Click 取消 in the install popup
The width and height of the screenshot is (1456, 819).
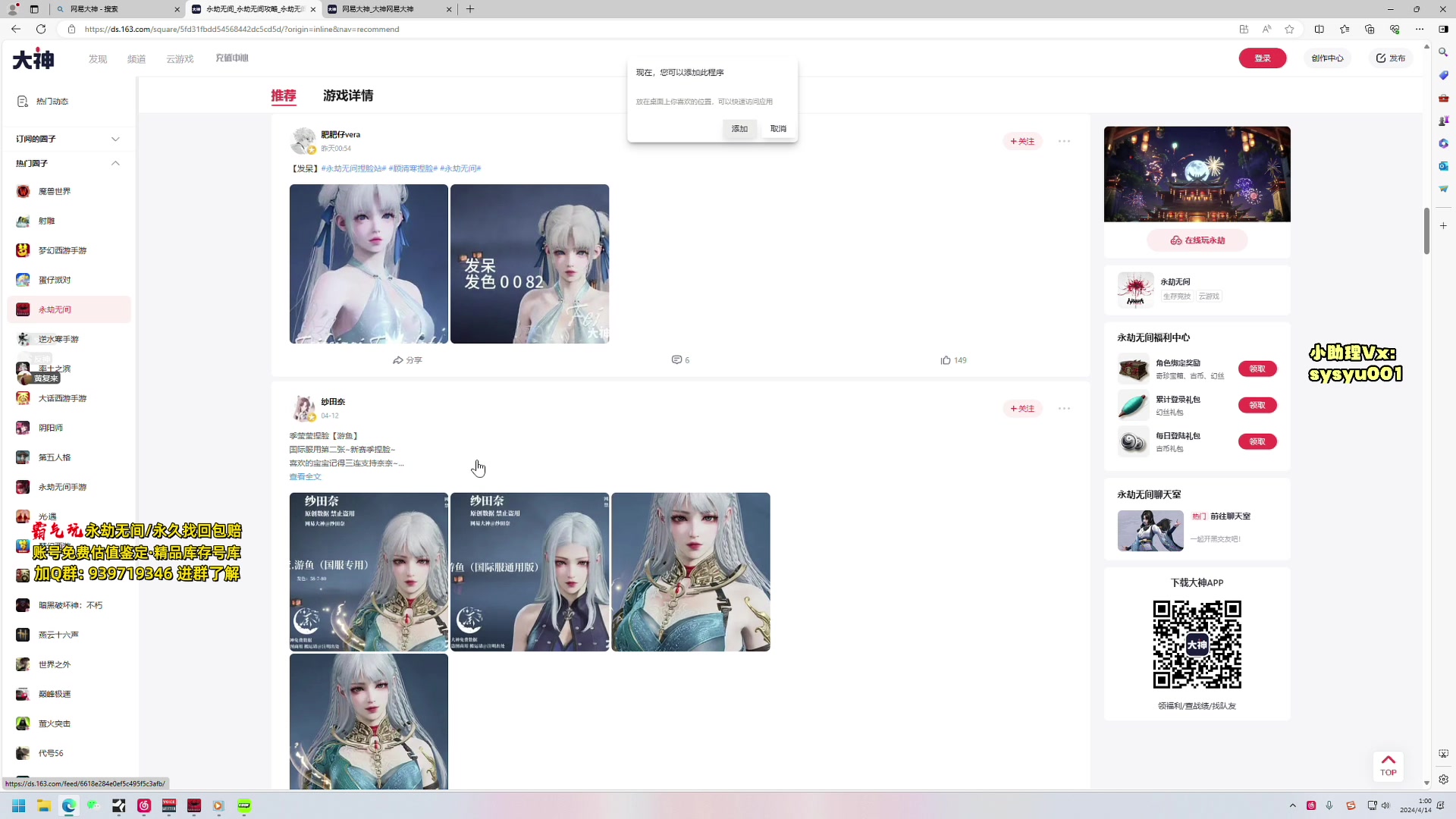(x=778, y=129)
